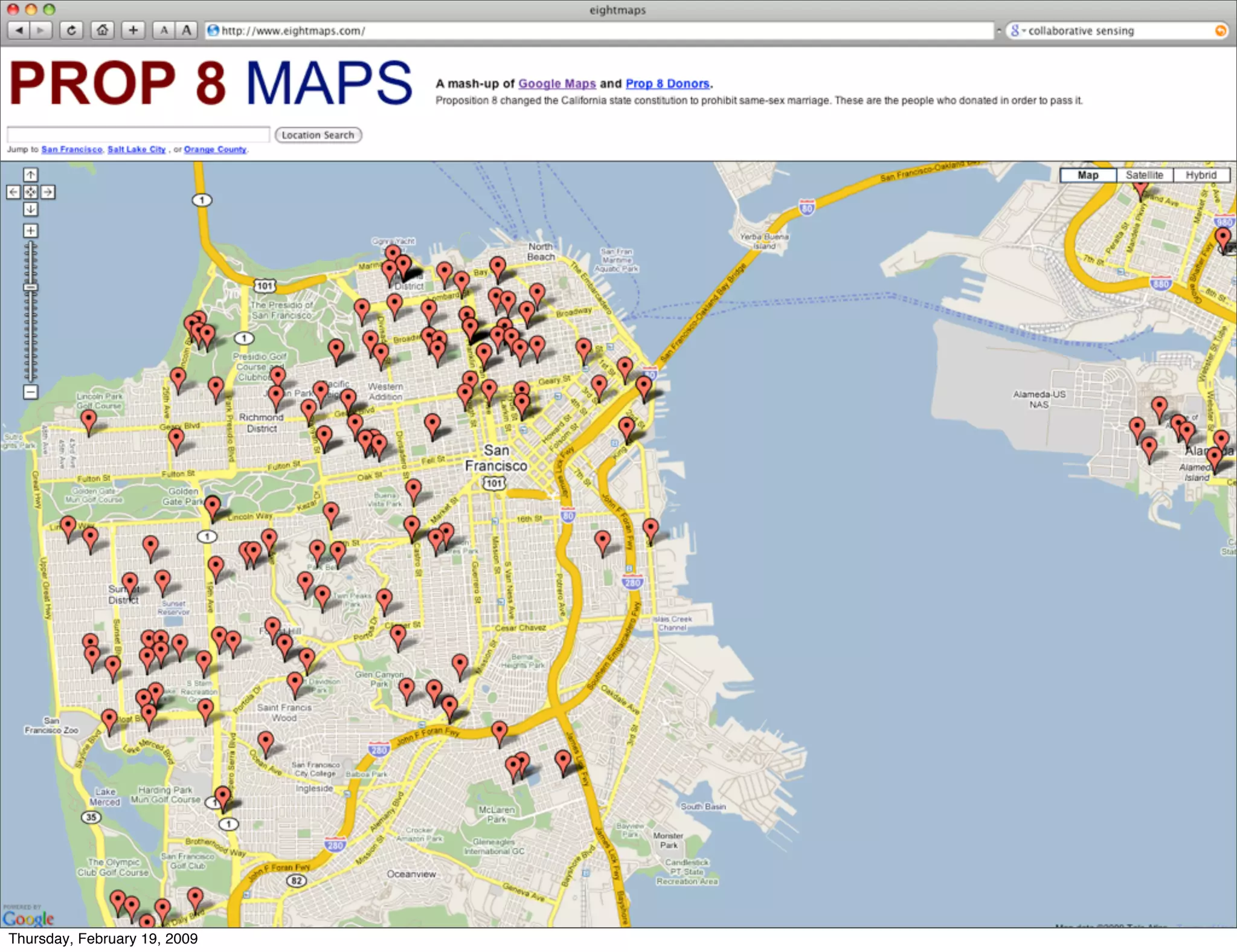Click the map zoom level slider handle
1237x952 pixels.
click(x=30, y=288)
